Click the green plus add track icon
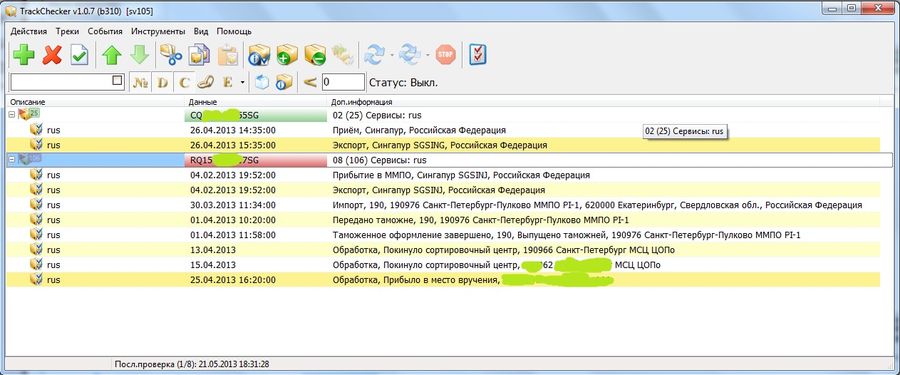The height and width of the screenshot is (375, 900). pyautogui.click(x=24, y=55)
